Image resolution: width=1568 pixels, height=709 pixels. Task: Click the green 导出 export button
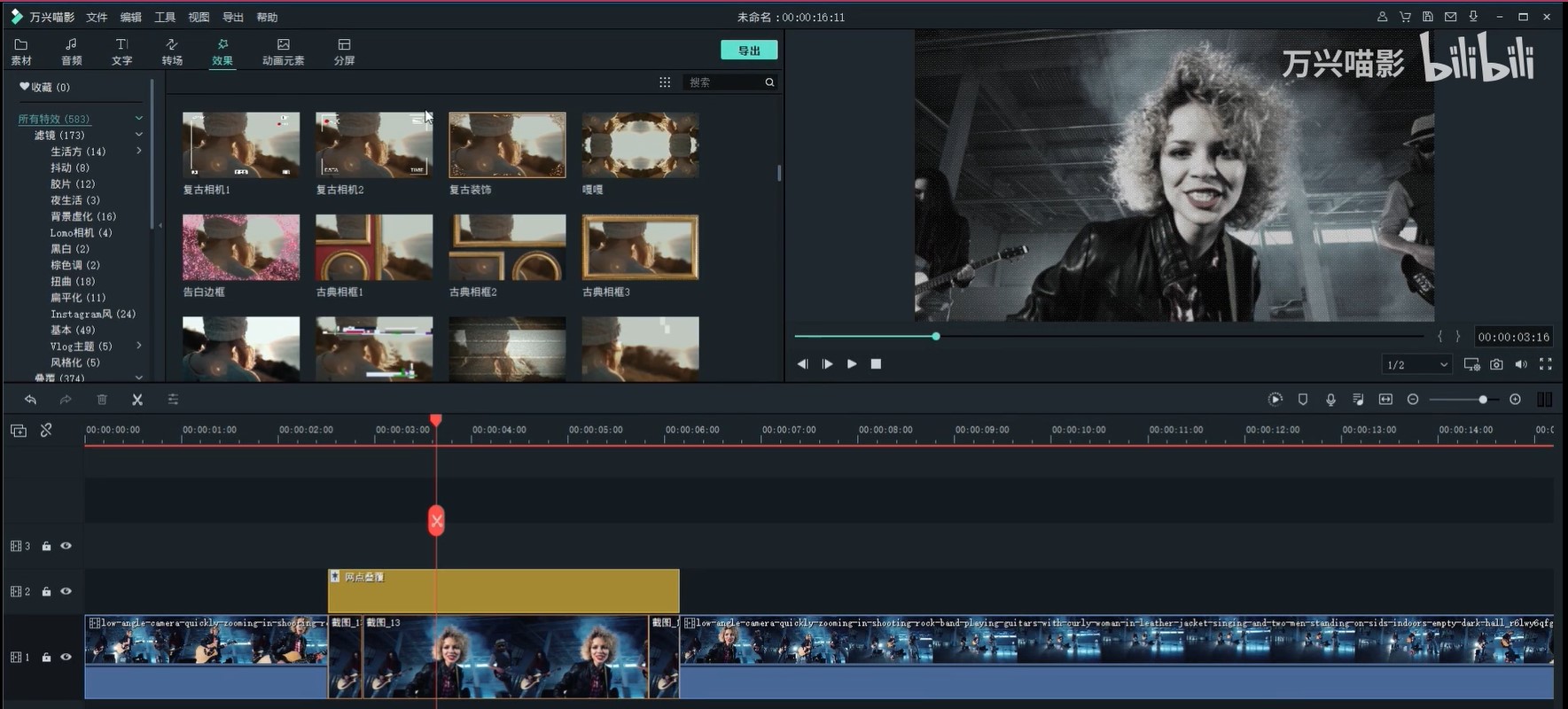[x=749, y=51]
